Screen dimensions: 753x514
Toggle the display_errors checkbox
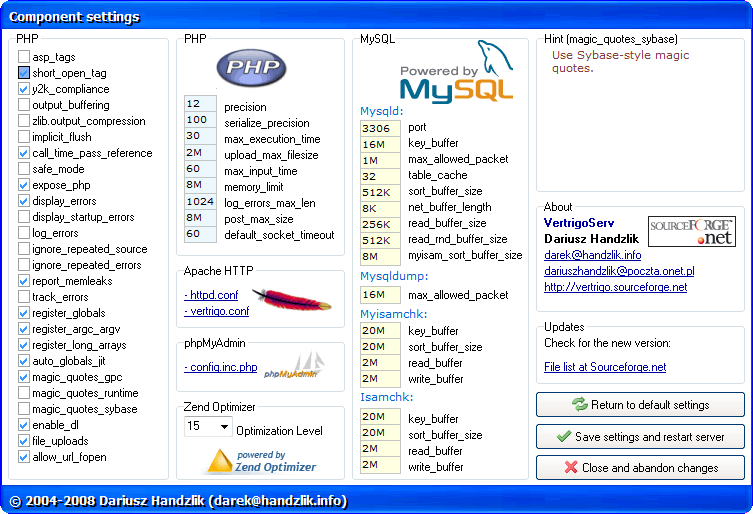[24, 201]
